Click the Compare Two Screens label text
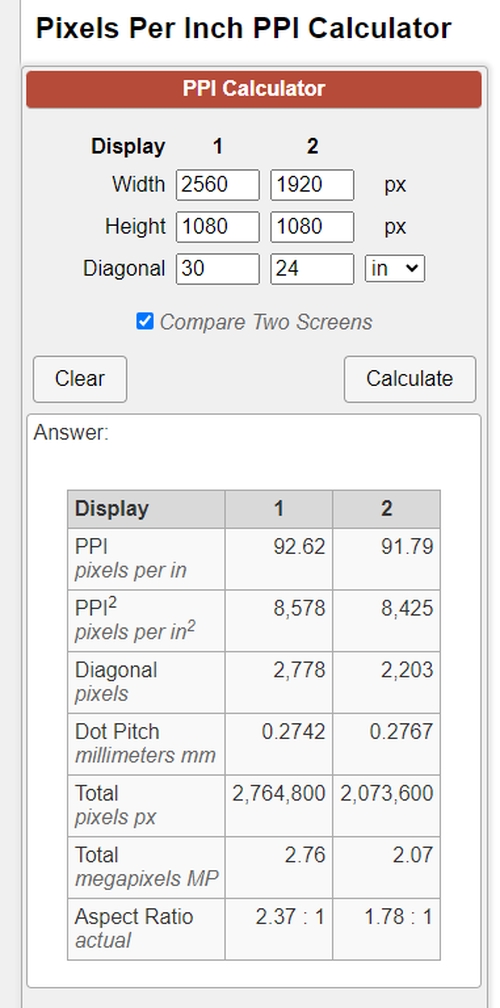Image resolution: width=500 pixels, height=1008 pixels. click(266, 322)
